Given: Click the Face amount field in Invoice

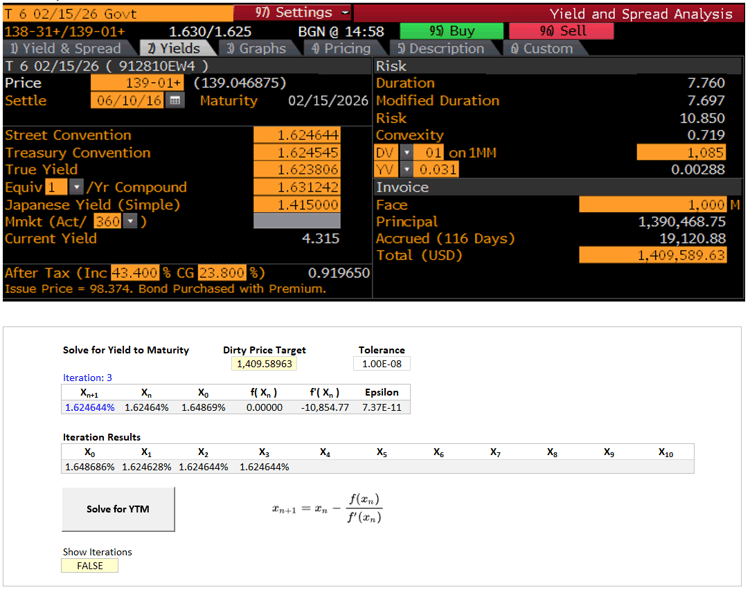Looking at the screenshot, I should (x=652, y=205).
